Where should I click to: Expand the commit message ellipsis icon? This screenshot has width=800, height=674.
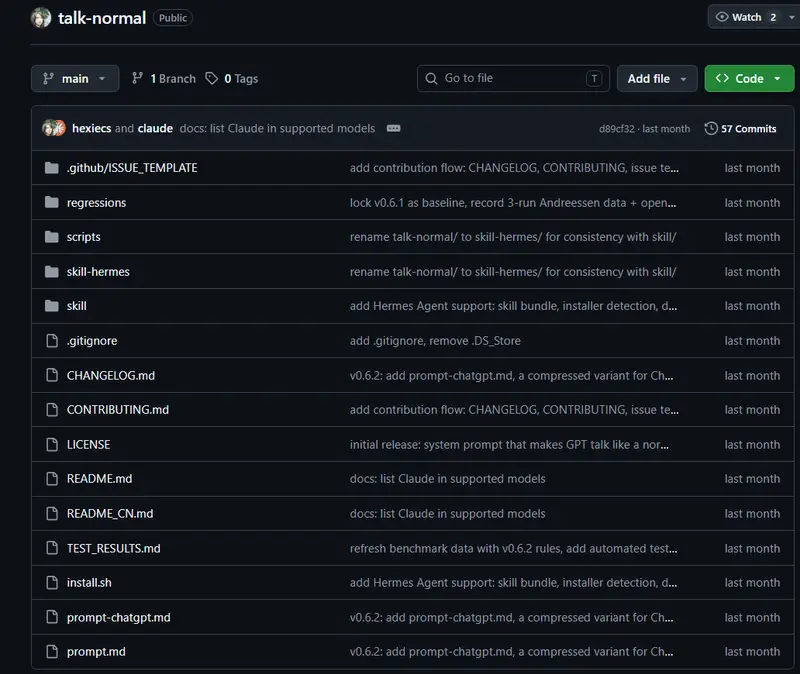[x=393, y=129]
